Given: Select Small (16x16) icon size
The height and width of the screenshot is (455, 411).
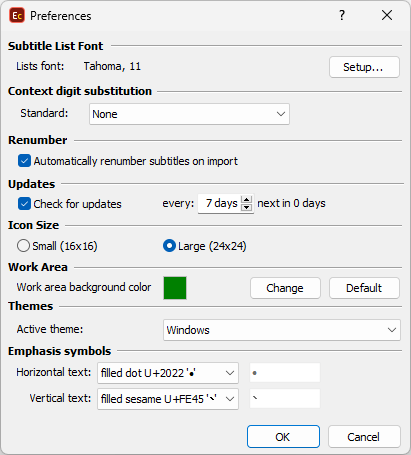Looking at the screenshot, I should pos(23,246).
